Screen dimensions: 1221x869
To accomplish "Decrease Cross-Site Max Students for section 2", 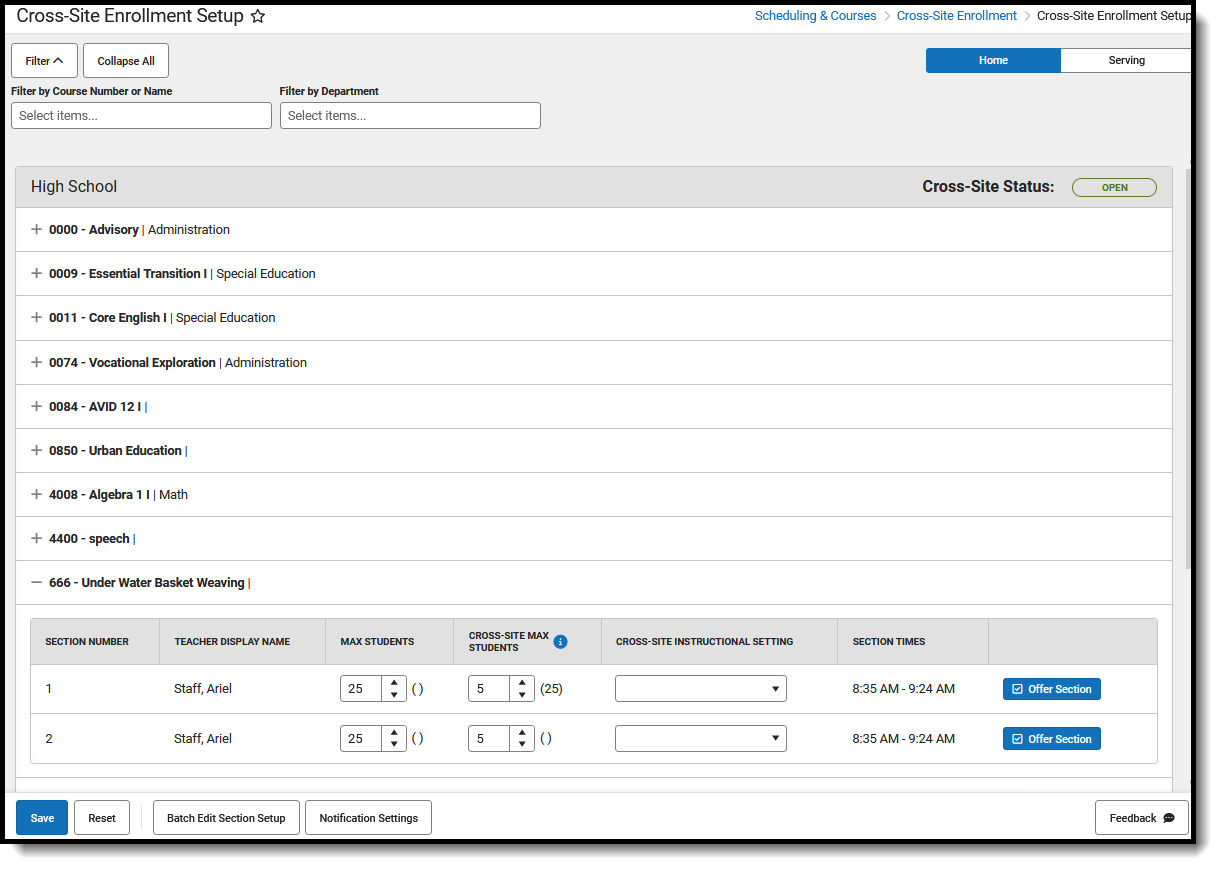I will pyautogui.click(x=522, y=744).
